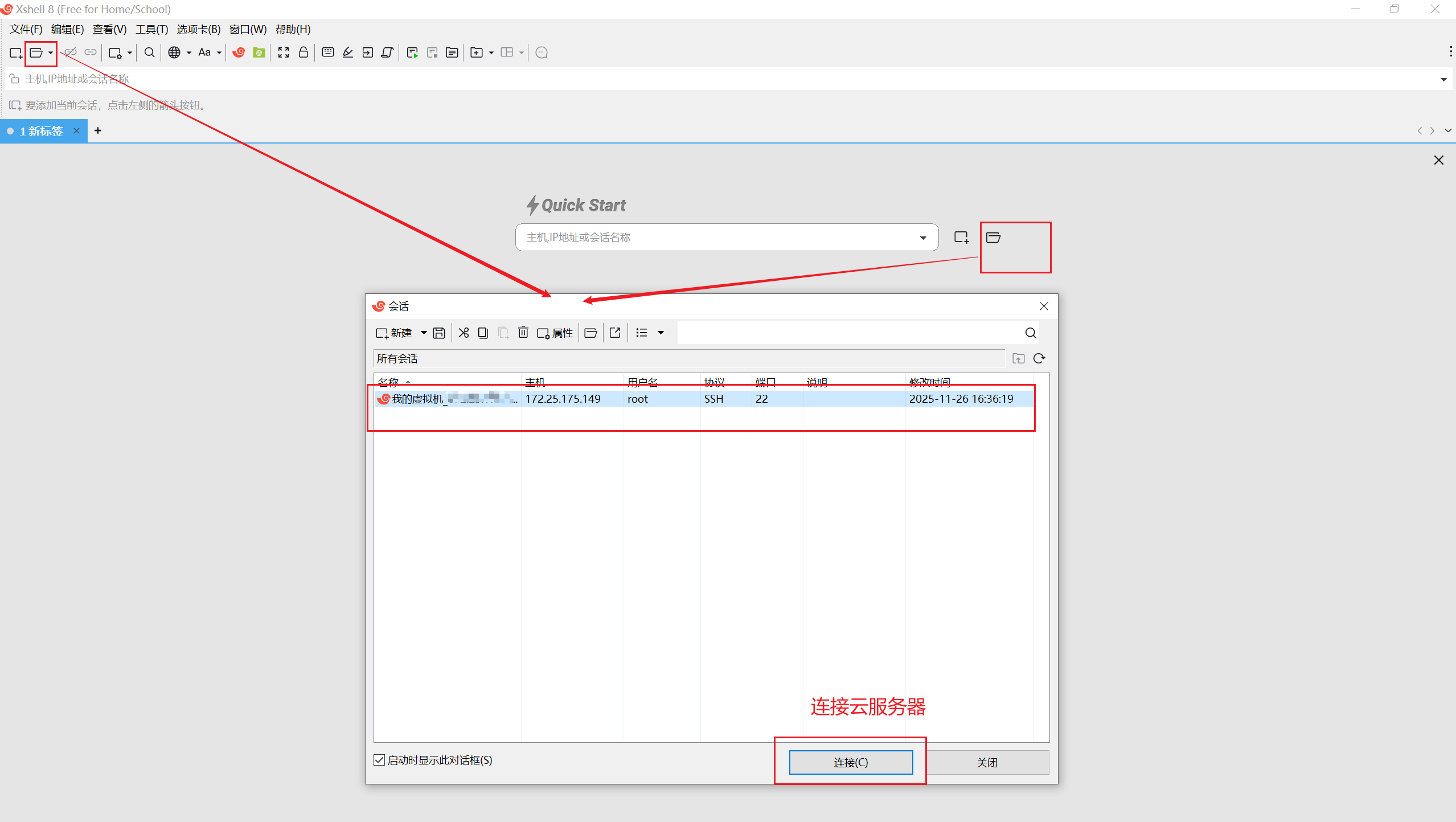Click the 关闭 button
This screenshot has width=1456, height=822.
[x=987, y=762]
